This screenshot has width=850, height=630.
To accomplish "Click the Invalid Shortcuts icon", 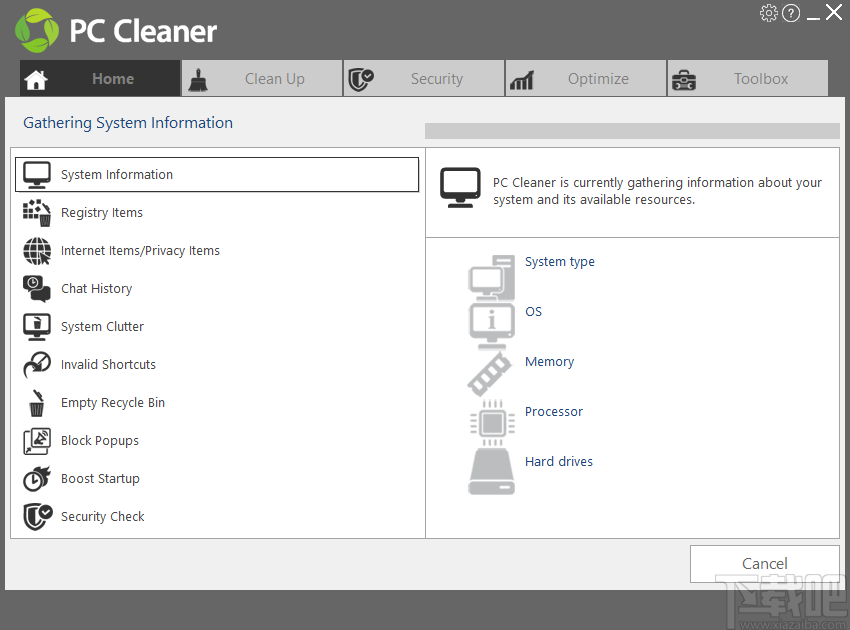I will point(37,365).
